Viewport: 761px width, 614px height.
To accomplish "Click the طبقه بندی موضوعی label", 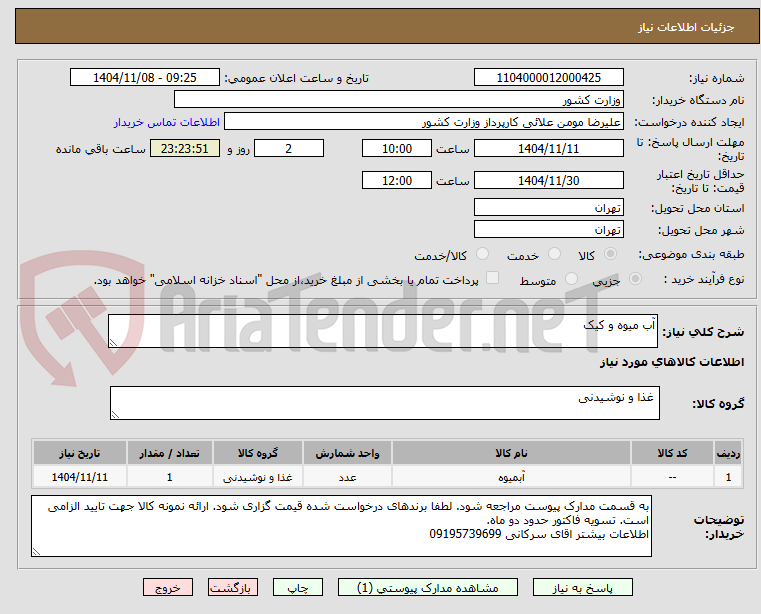I will point(691,254).
